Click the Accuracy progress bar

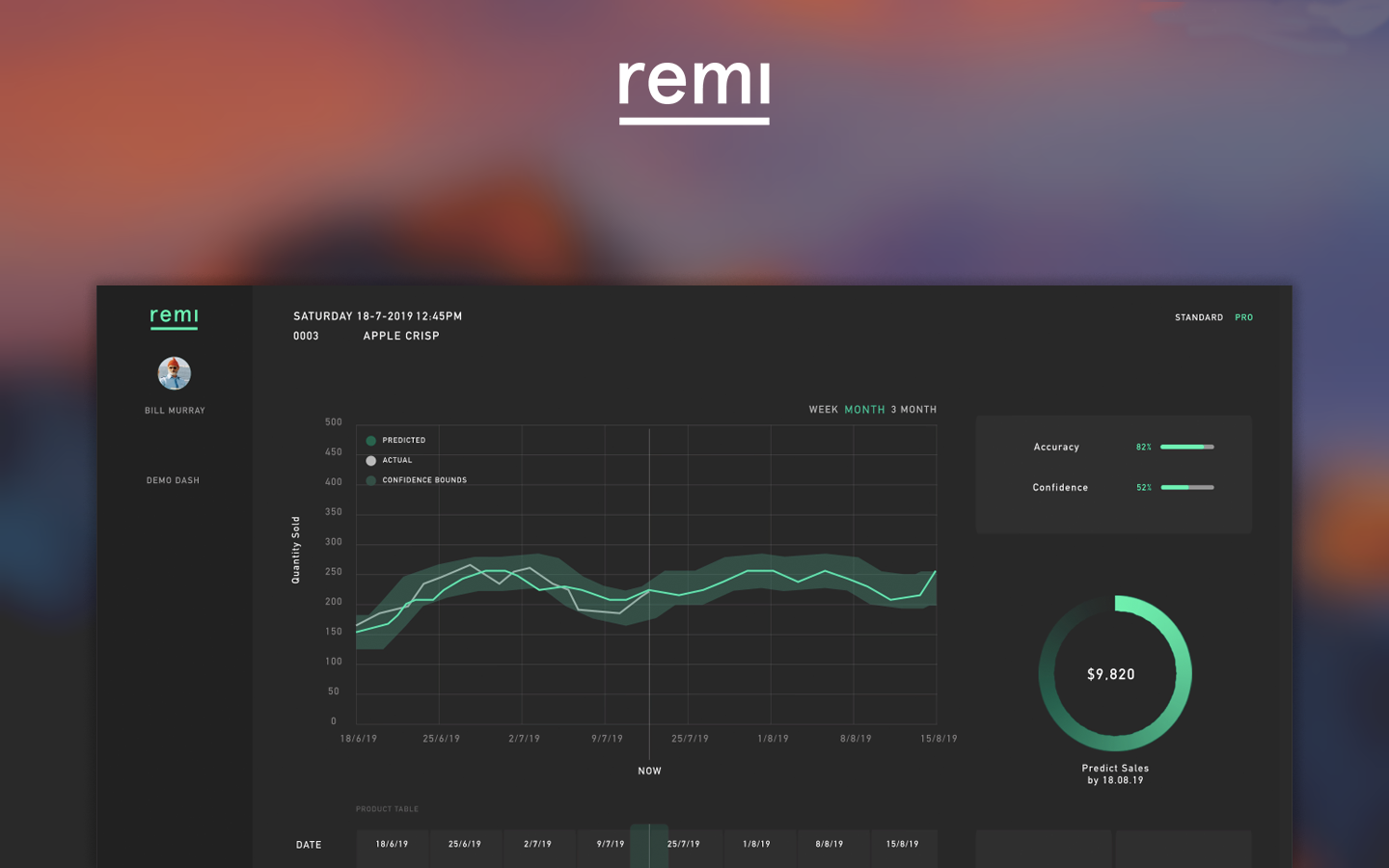pos(1187,448)
